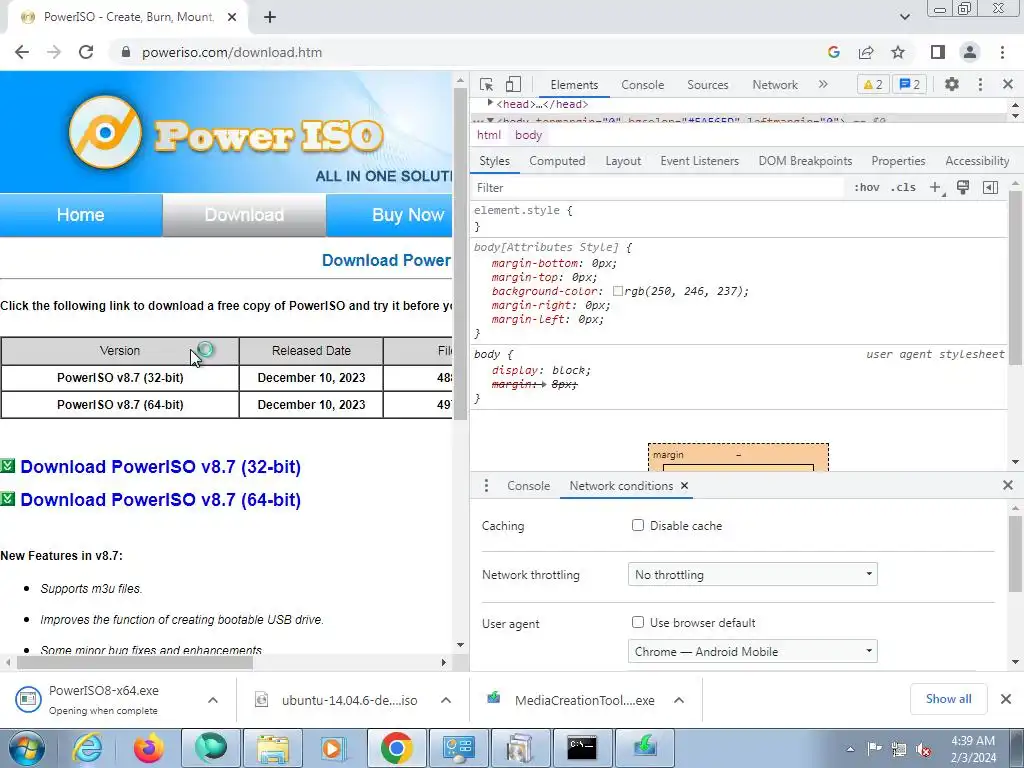Activate the inspect element picker icon
The width and height of the screenshot is (1024, 768).
[x=486, y=84]
